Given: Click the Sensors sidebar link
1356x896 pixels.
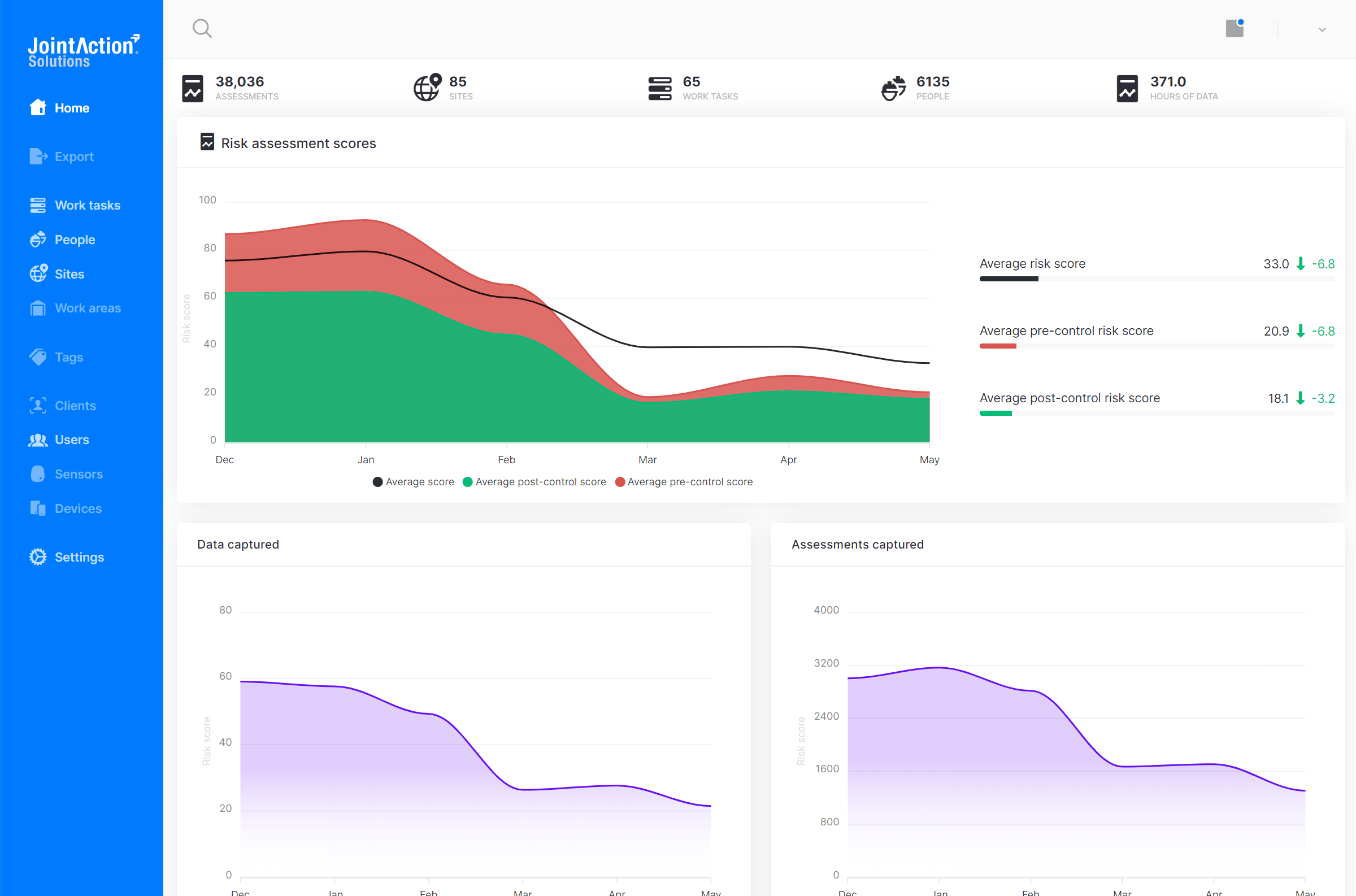Looking at the screenshot, I should pyautogui.click(x=66, y=475).
